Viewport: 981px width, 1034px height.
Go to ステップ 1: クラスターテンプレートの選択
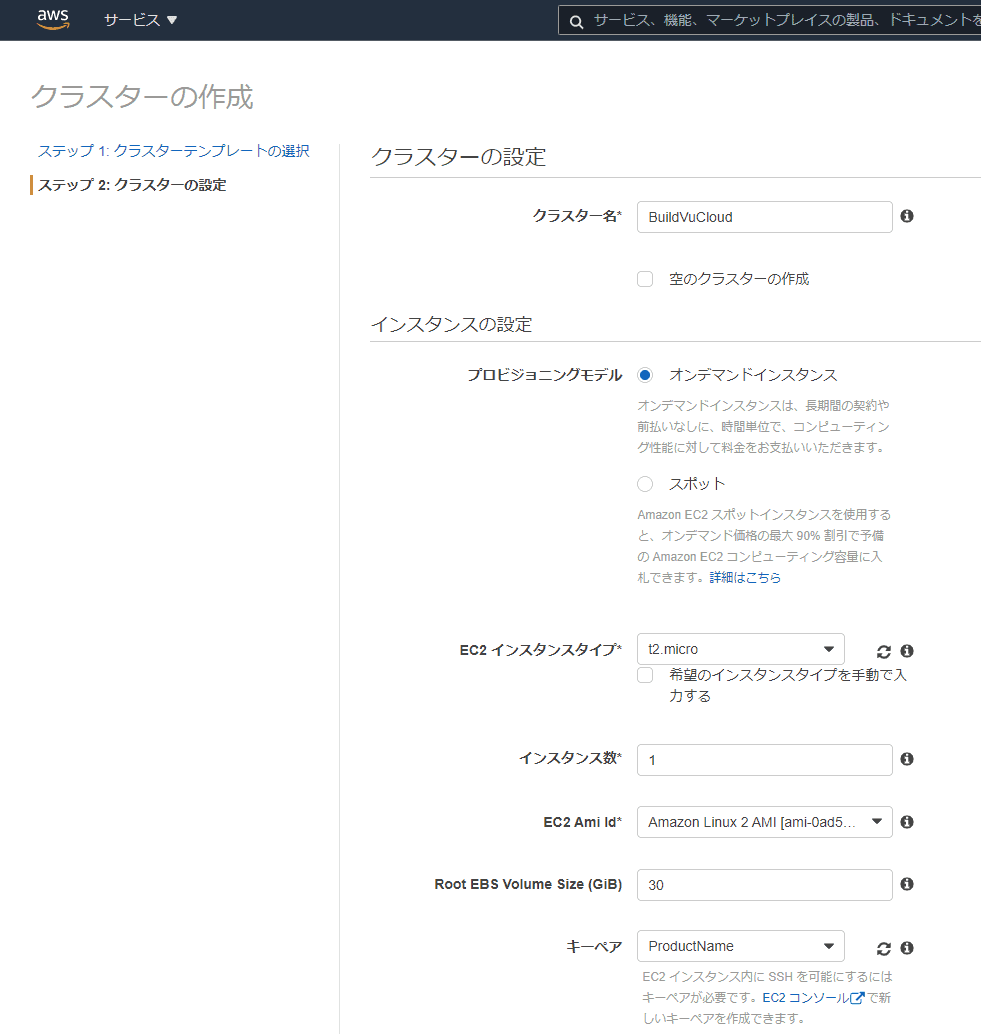tap(173, 151)
